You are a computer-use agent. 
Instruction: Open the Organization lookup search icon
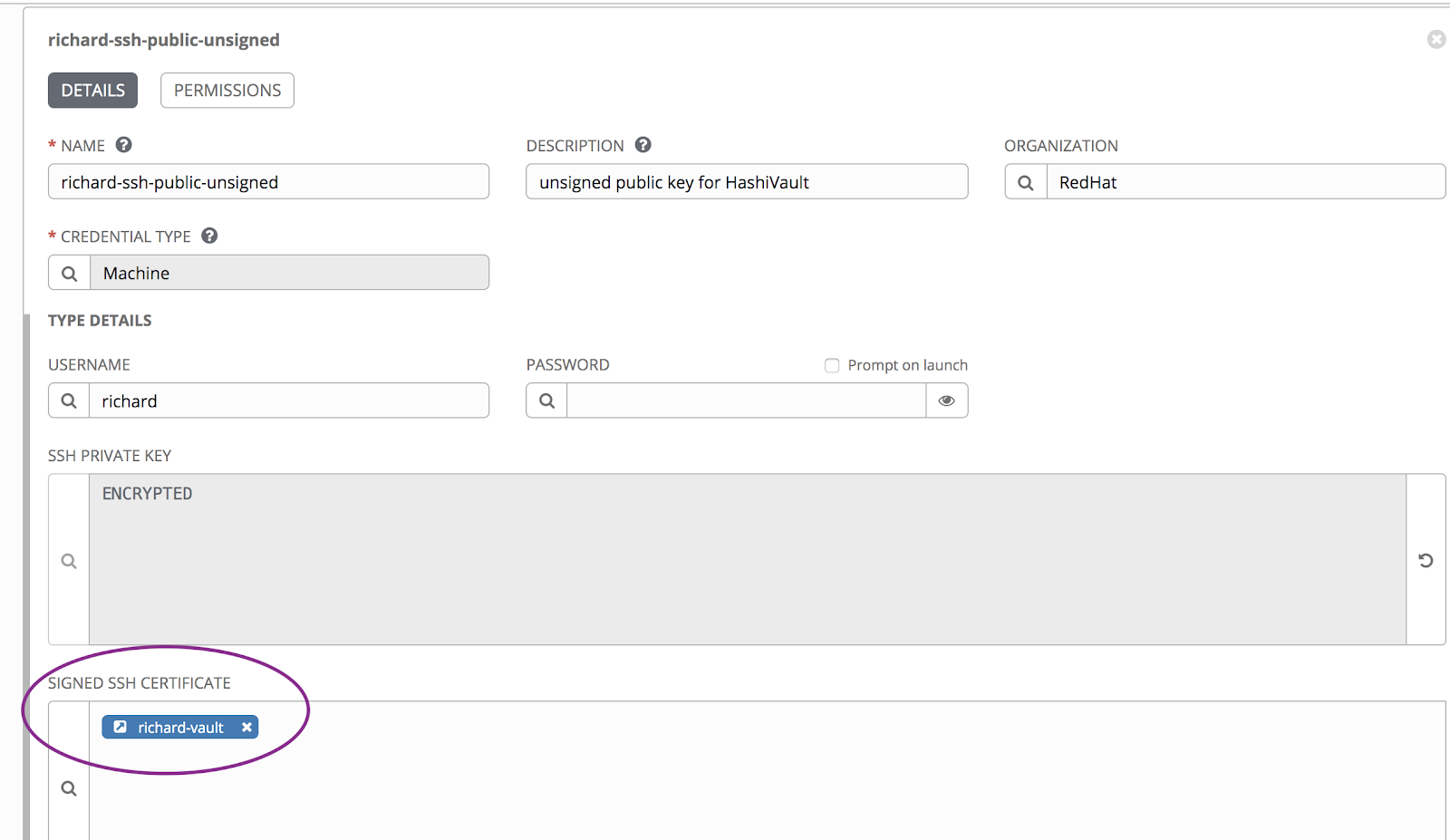[1026, 182]
